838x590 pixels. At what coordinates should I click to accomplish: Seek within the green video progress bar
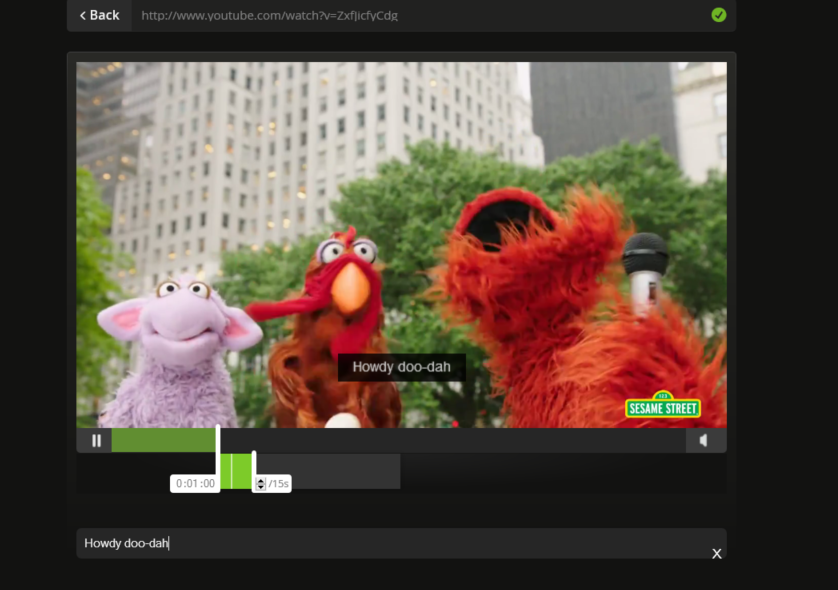(164, 440)
